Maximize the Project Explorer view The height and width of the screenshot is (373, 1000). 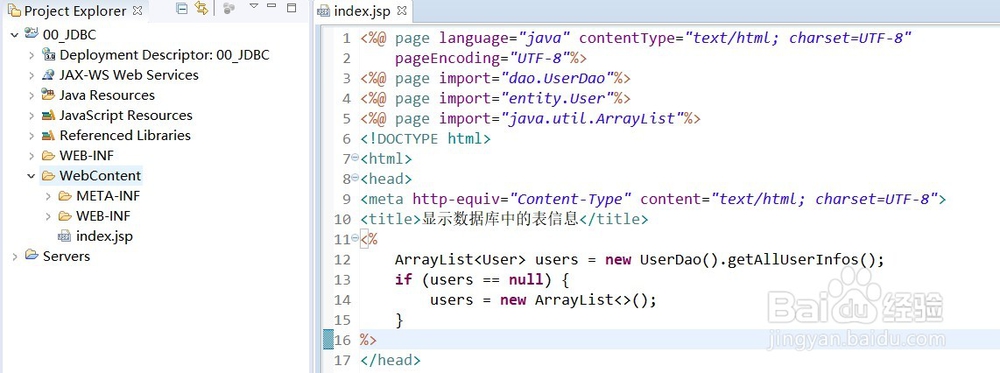[291, 8]
